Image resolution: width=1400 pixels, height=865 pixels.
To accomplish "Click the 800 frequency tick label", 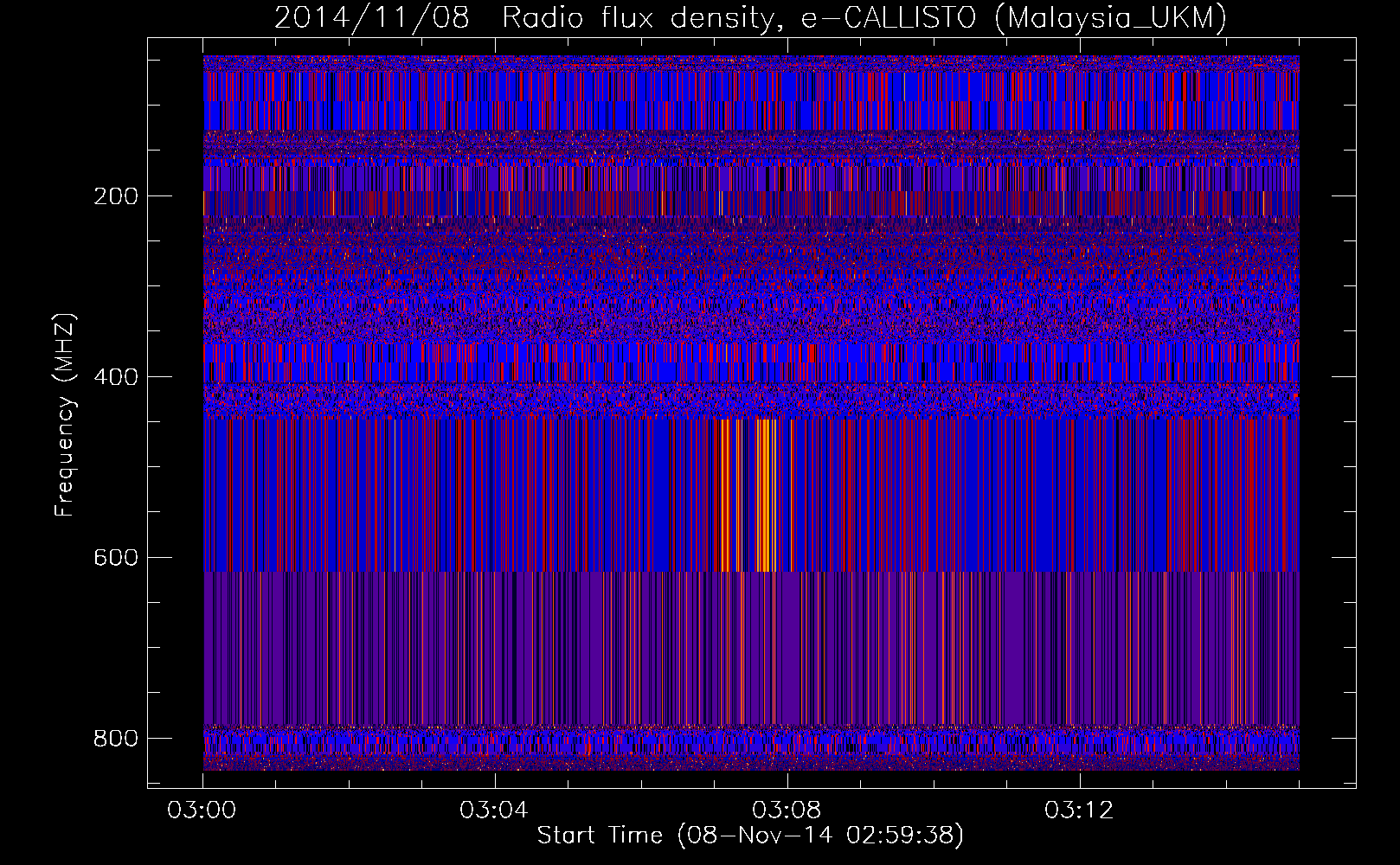I will [x=116, y=739].
